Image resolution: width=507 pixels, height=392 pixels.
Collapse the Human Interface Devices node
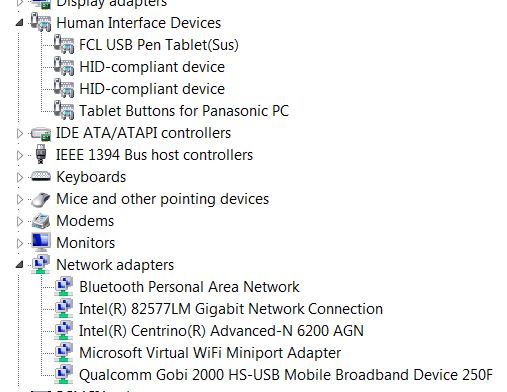20,23
